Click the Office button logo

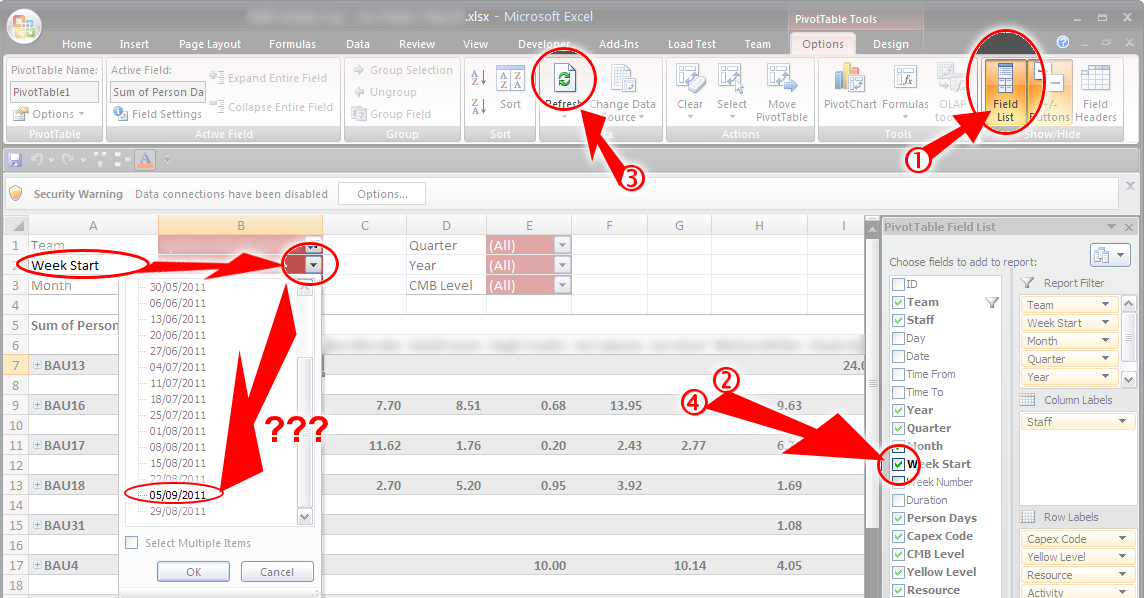point(23,27)
